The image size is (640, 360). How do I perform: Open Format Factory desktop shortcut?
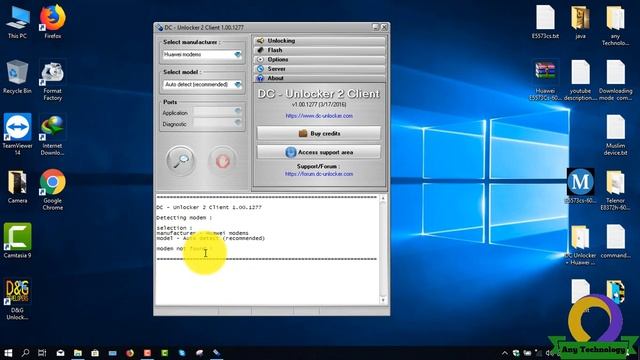click(x=53, y=80)
